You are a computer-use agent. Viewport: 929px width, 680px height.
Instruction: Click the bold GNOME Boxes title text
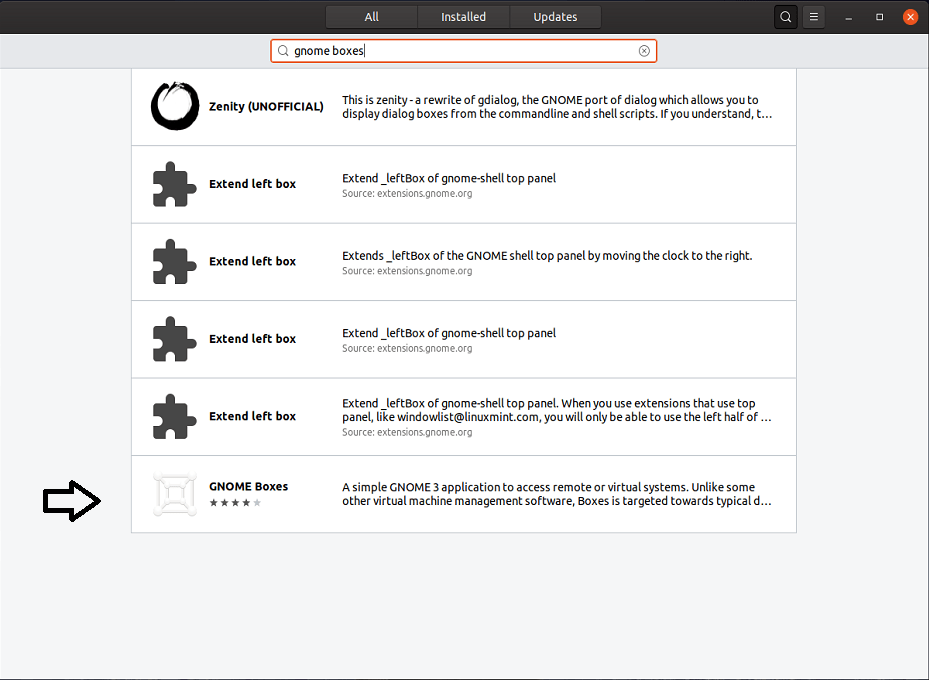[248, 486]
